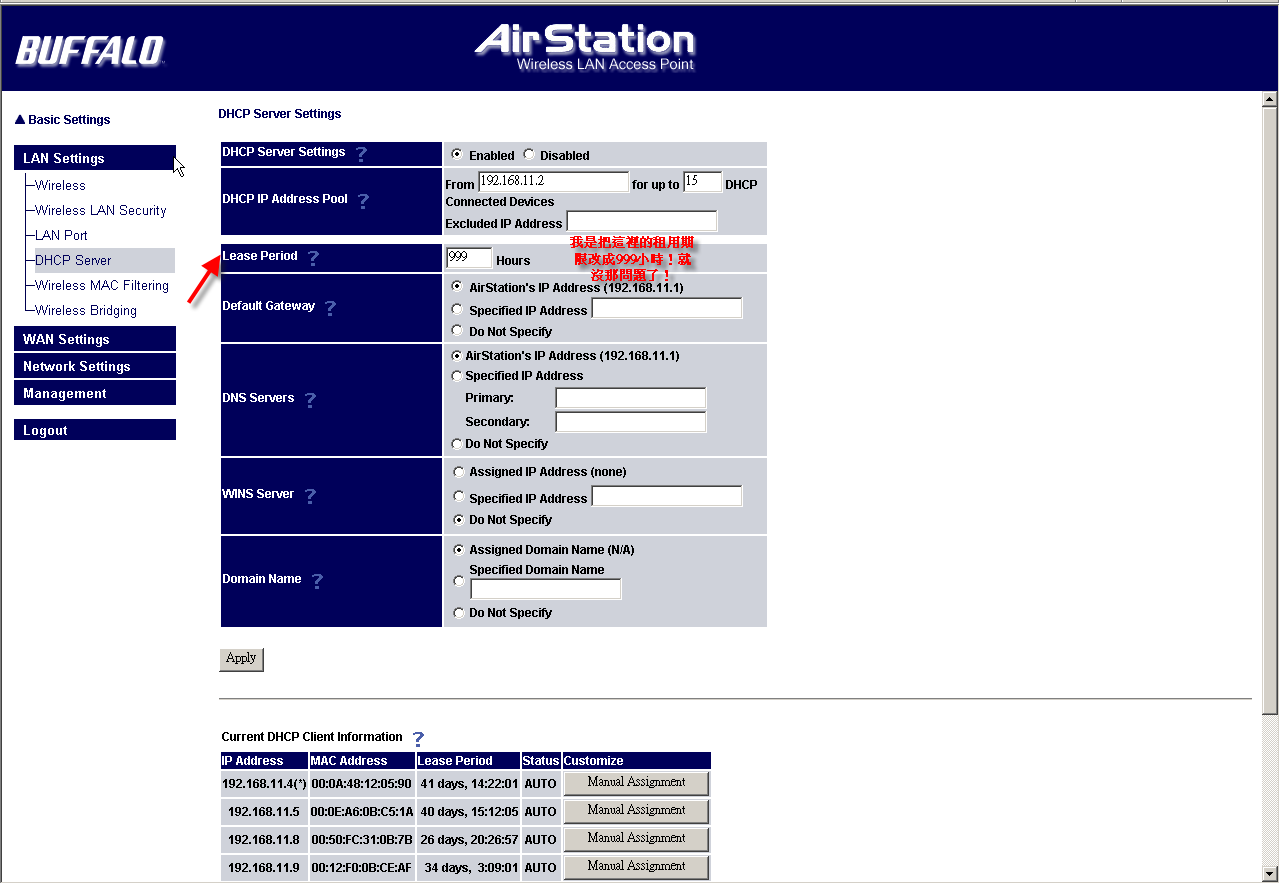Open Wireless MAC Filtering page

(x=102, y=285)
